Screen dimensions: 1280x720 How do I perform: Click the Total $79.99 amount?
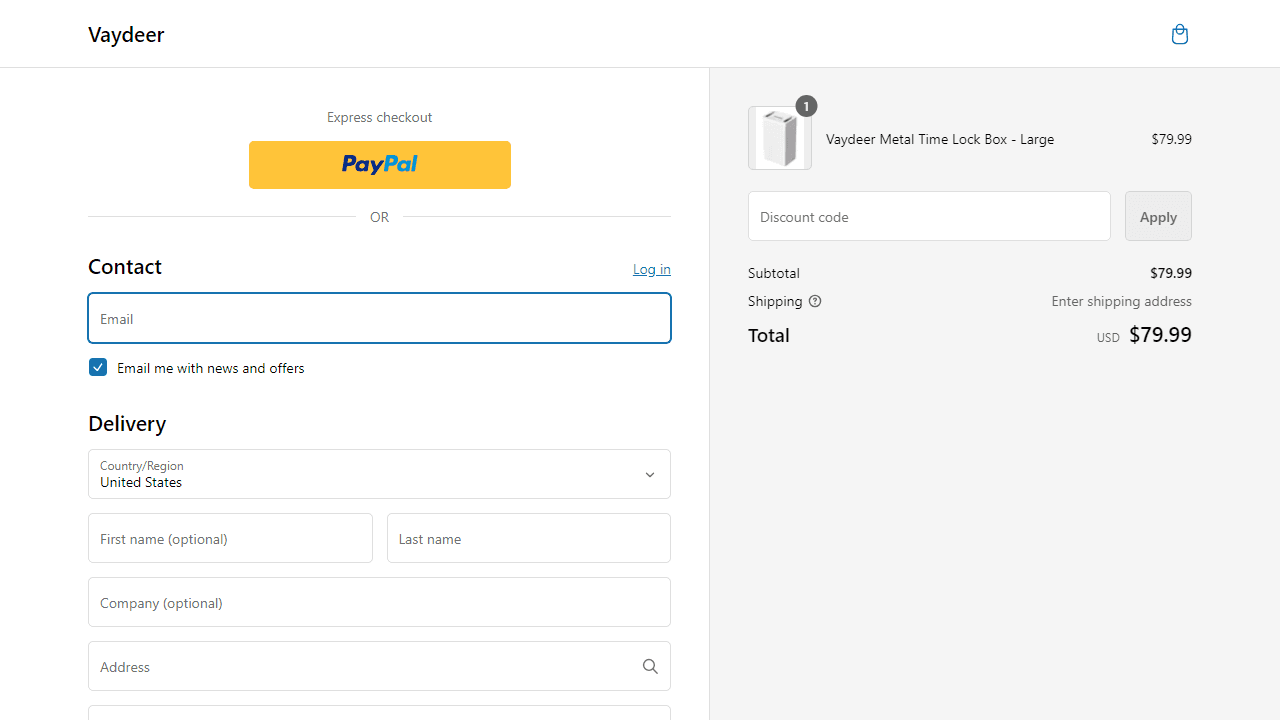1160,335
